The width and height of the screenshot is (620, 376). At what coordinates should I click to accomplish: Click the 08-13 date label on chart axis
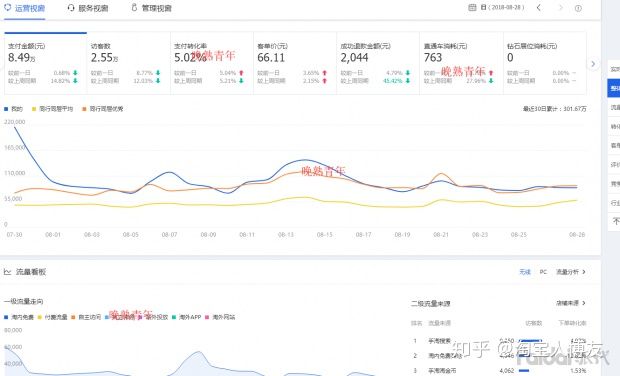285,234
